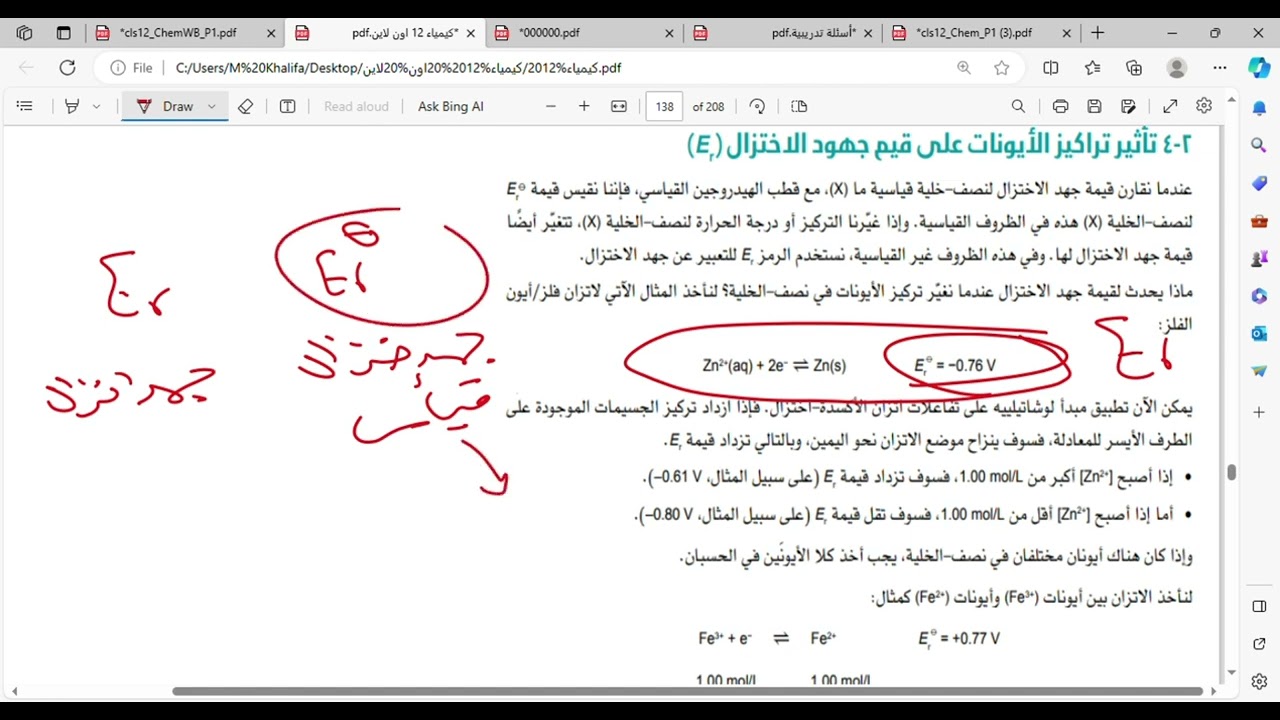Open the split screen button
This screenshot has width=1280, height=720.
pyautogui.click(x=1051, y=68)
